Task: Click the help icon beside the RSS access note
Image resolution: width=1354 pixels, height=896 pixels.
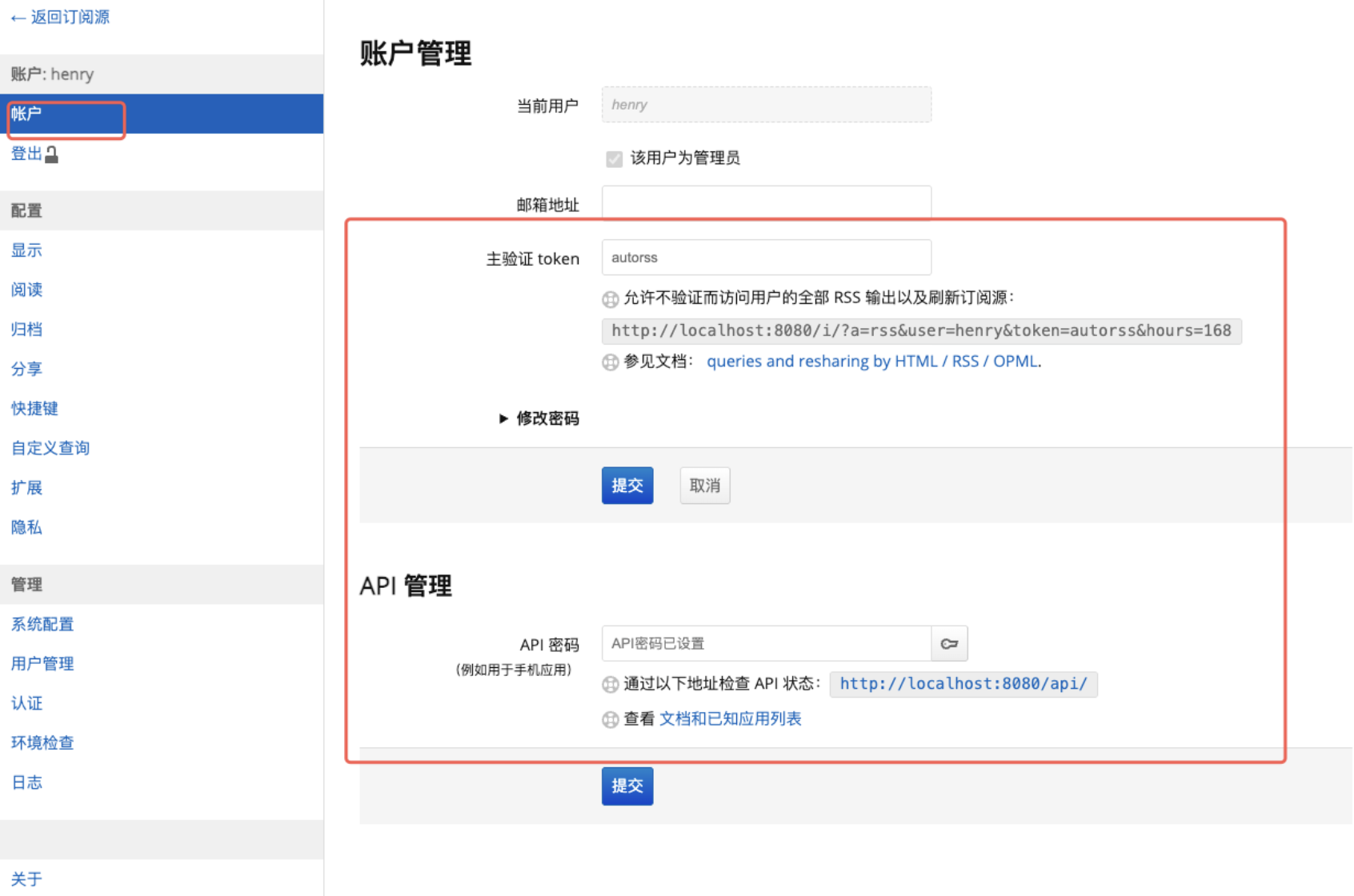Action: pos(611,299)
